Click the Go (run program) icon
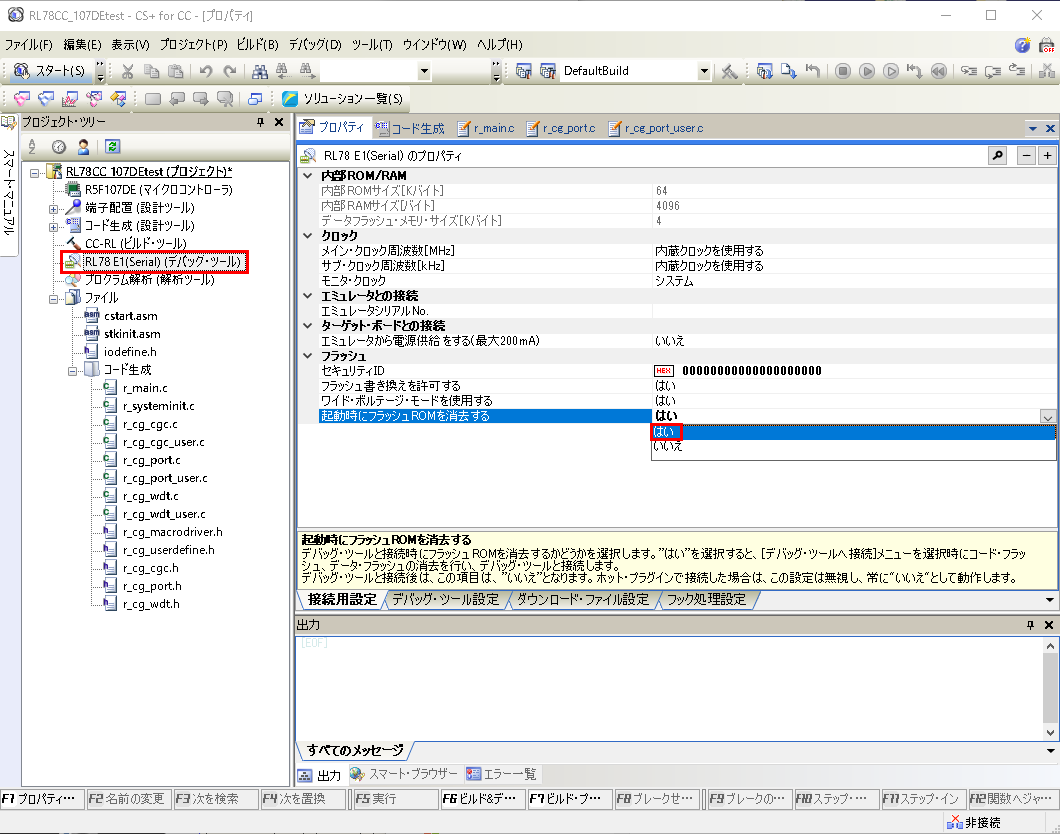The height and width of the screenshot is (834, 1060). (x=867, y=71)
